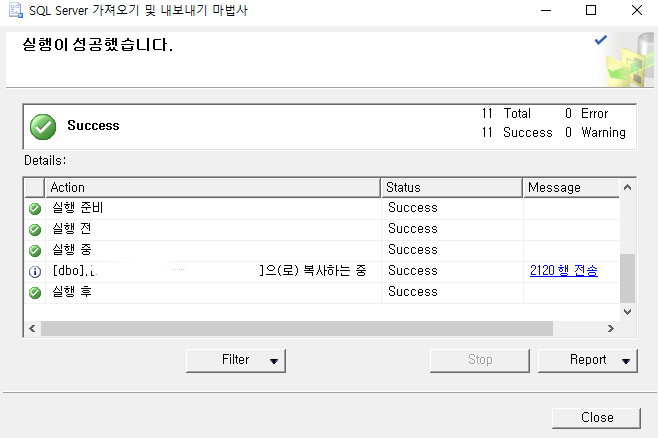Click green check icon beside 실행 후

(35, 292)
